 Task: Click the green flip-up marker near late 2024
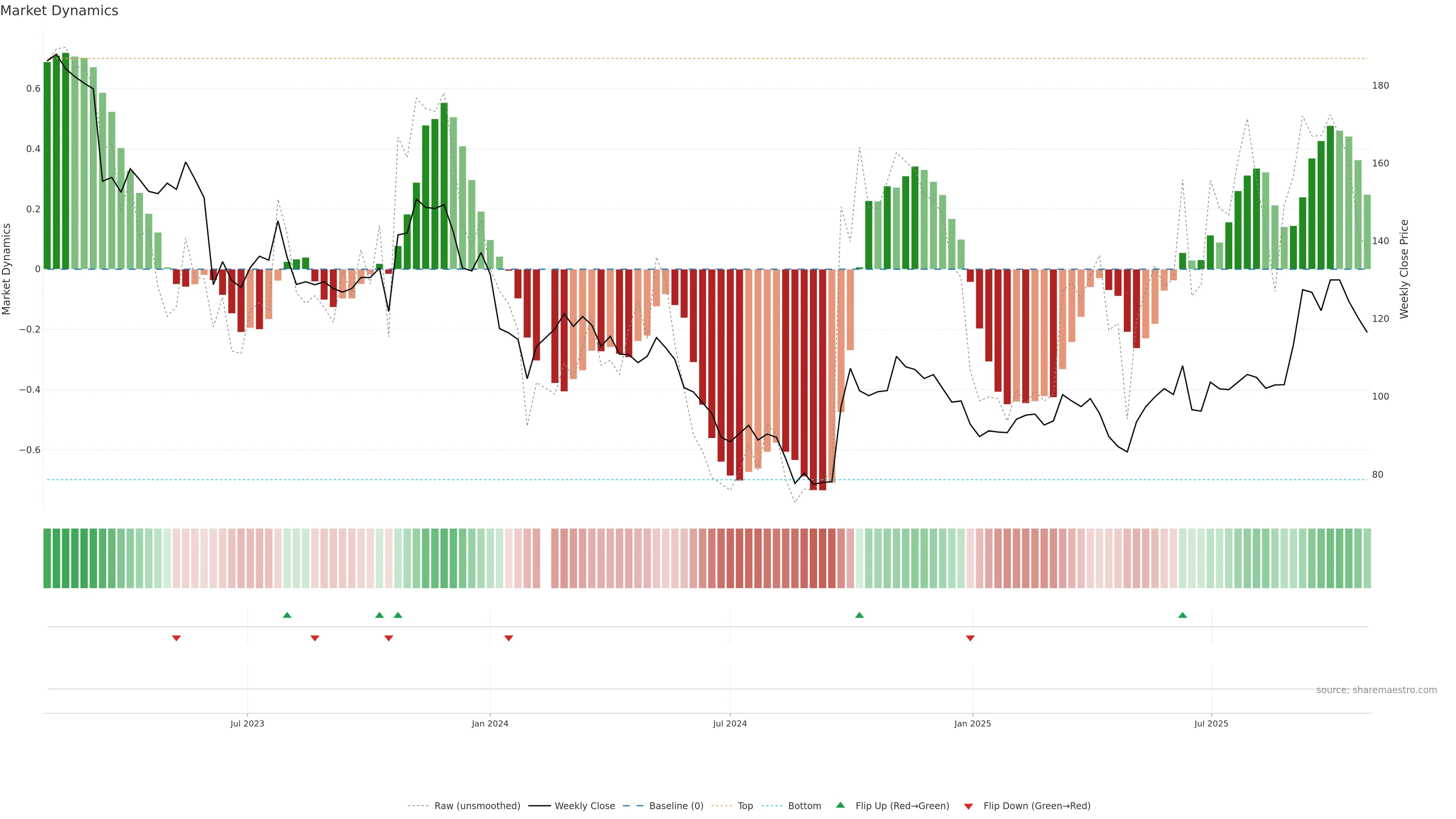(859, 615)
